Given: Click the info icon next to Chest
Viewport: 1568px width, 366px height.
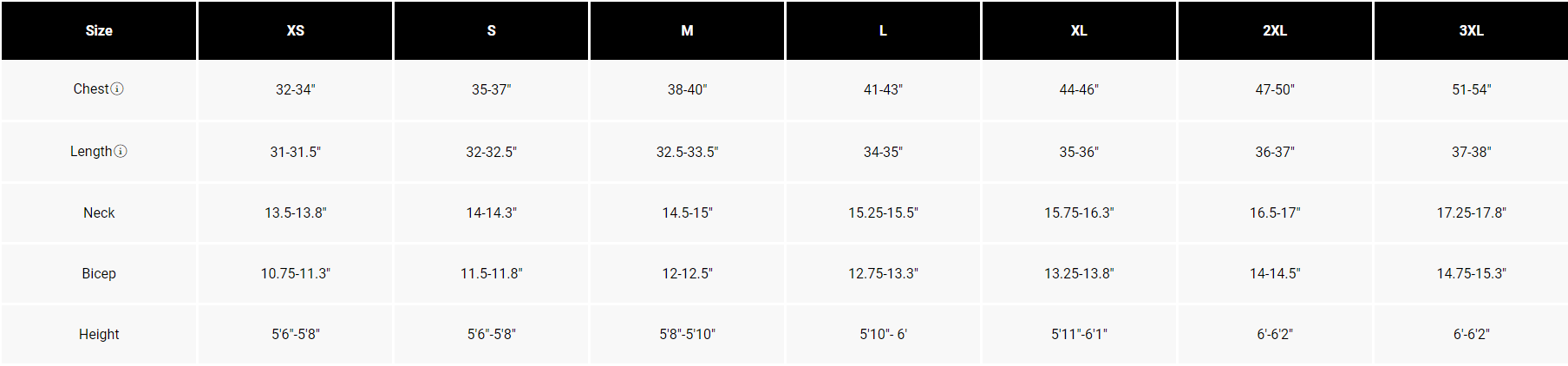Looking at the screenshot, I should (x=117, y=89).
